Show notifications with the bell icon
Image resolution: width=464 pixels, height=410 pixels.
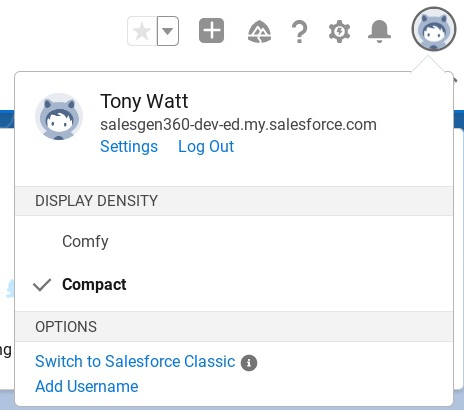click(379, 32)
